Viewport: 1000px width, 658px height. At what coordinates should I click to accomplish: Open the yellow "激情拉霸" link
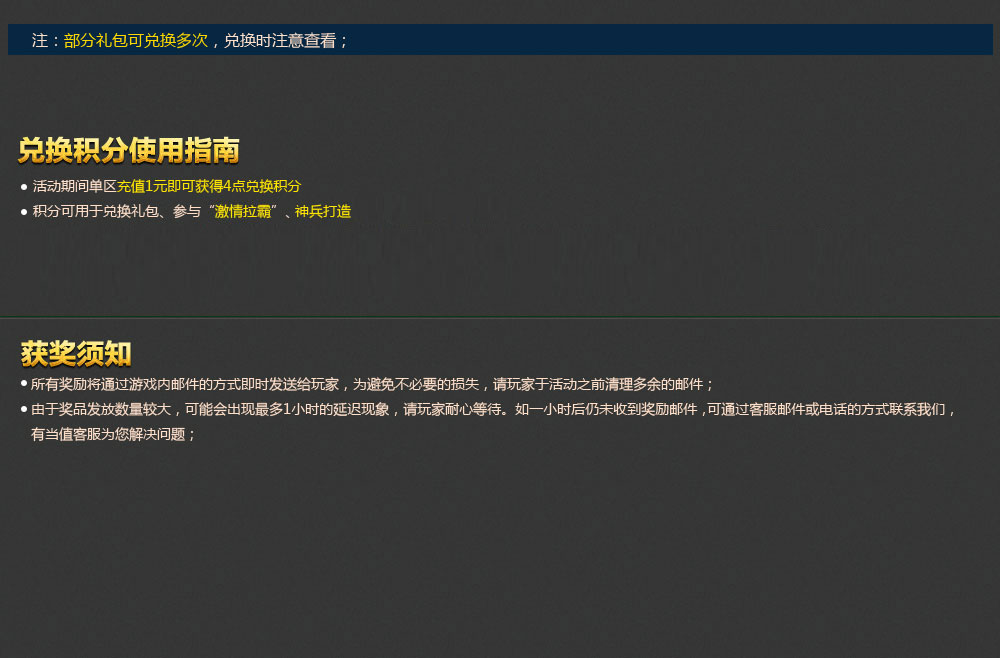point(244,212)
